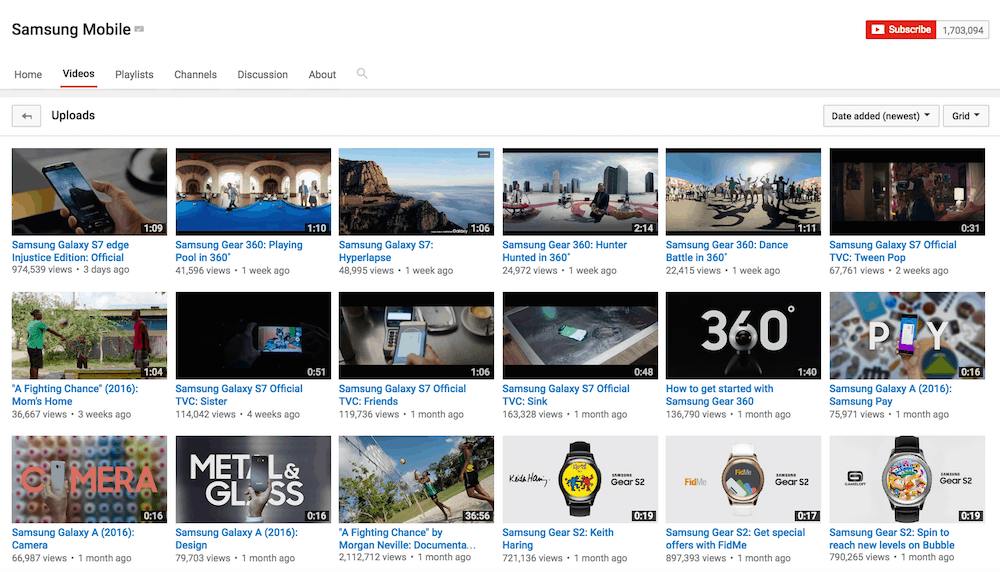Screen dimensions: 1000x572
Task: Open Samsung Galaxy S7 edge Injustice Edition thumbnail
Action: click(89, 192)
